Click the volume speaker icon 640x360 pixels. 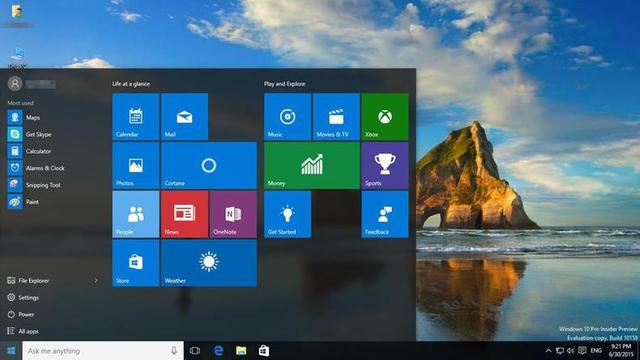(x=571, y=351)
